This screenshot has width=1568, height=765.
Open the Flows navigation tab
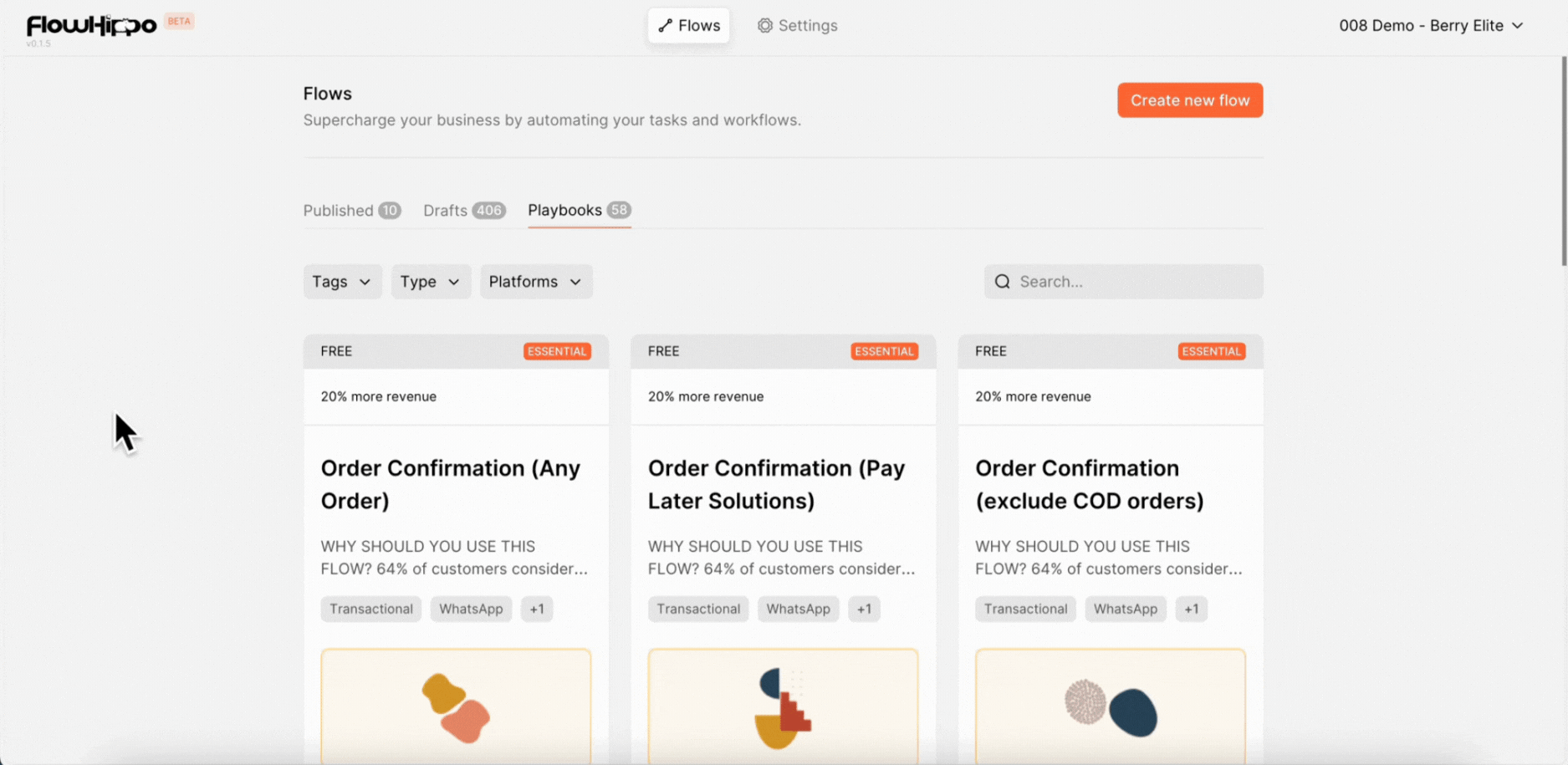[688, 26]
